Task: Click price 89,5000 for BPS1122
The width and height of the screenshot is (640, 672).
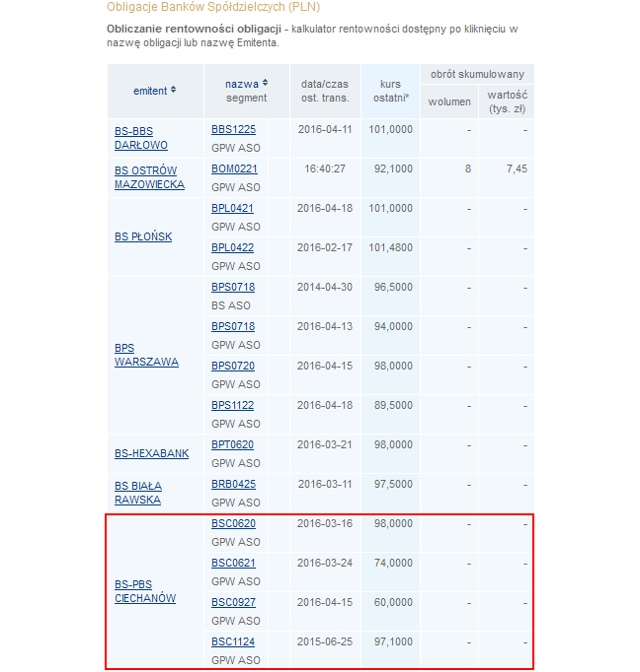Action: [393, 405]
